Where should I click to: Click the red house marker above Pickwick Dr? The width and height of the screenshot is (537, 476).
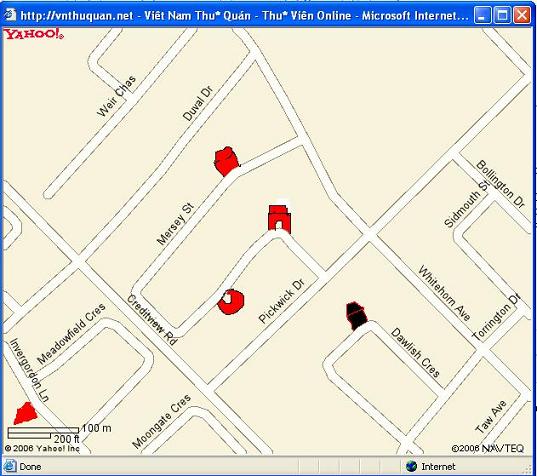click(x=279, y=219)
